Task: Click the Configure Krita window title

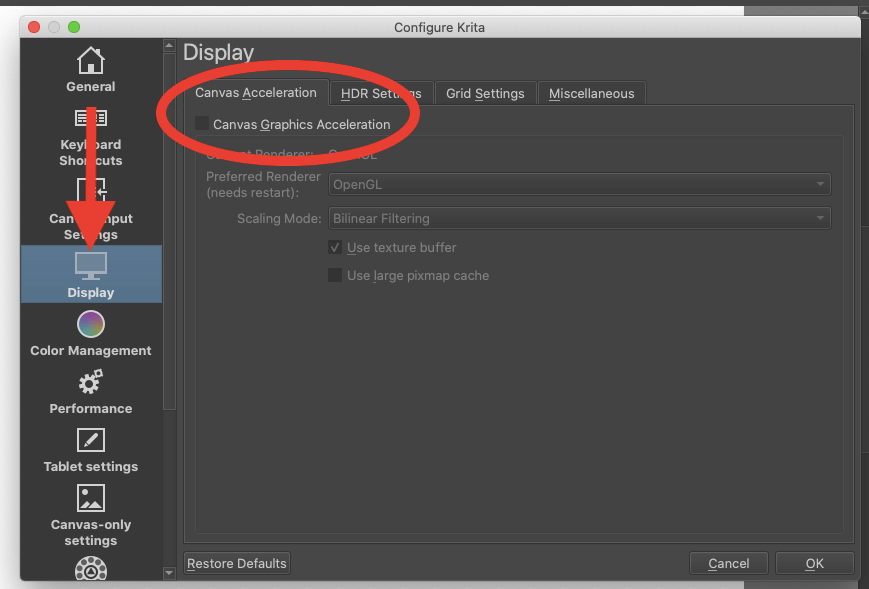Action: [x=439, y=28]
